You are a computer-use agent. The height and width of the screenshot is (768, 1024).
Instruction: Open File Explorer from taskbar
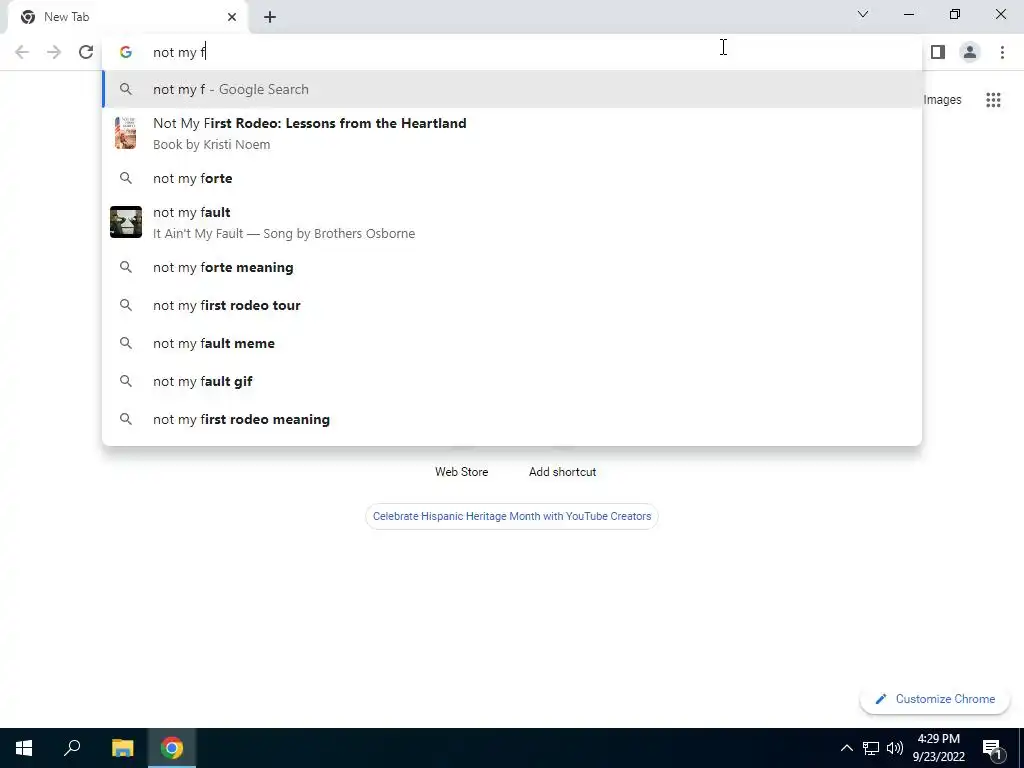pyautogui.click(x=122, y=748)
